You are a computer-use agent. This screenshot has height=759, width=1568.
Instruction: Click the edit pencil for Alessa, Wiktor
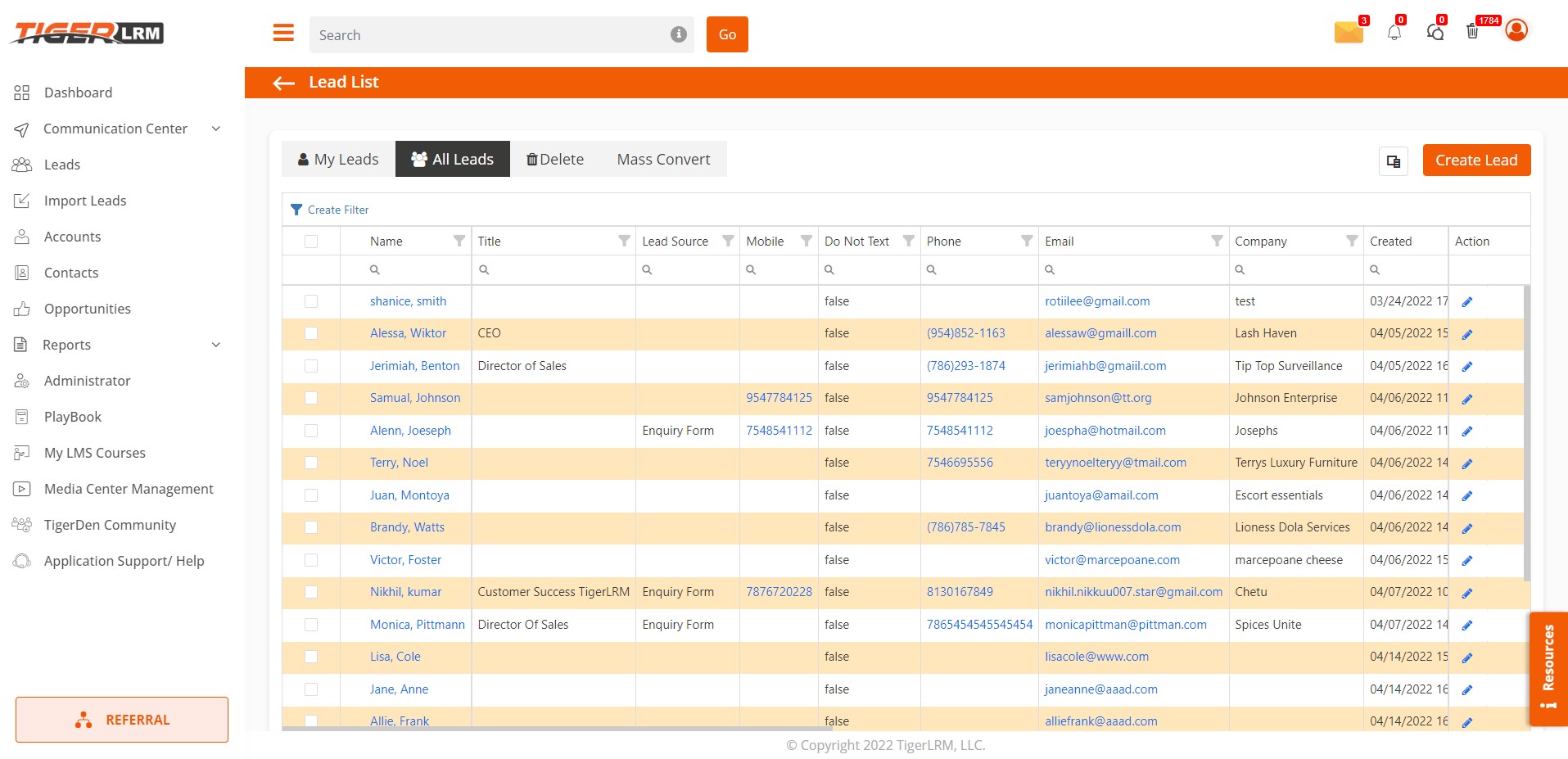[1466, 334]
